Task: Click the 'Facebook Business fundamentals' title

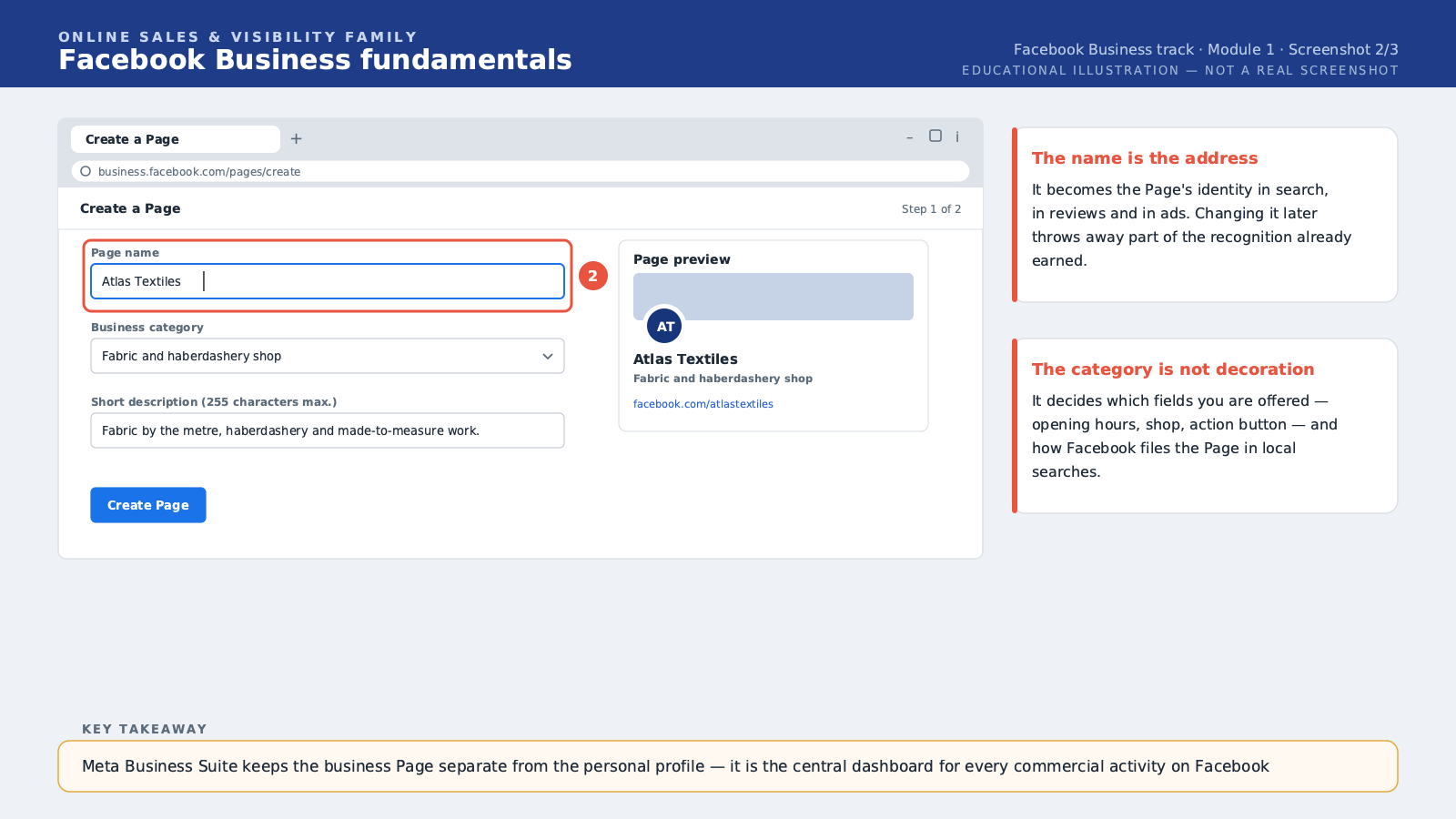Action: 315,60
